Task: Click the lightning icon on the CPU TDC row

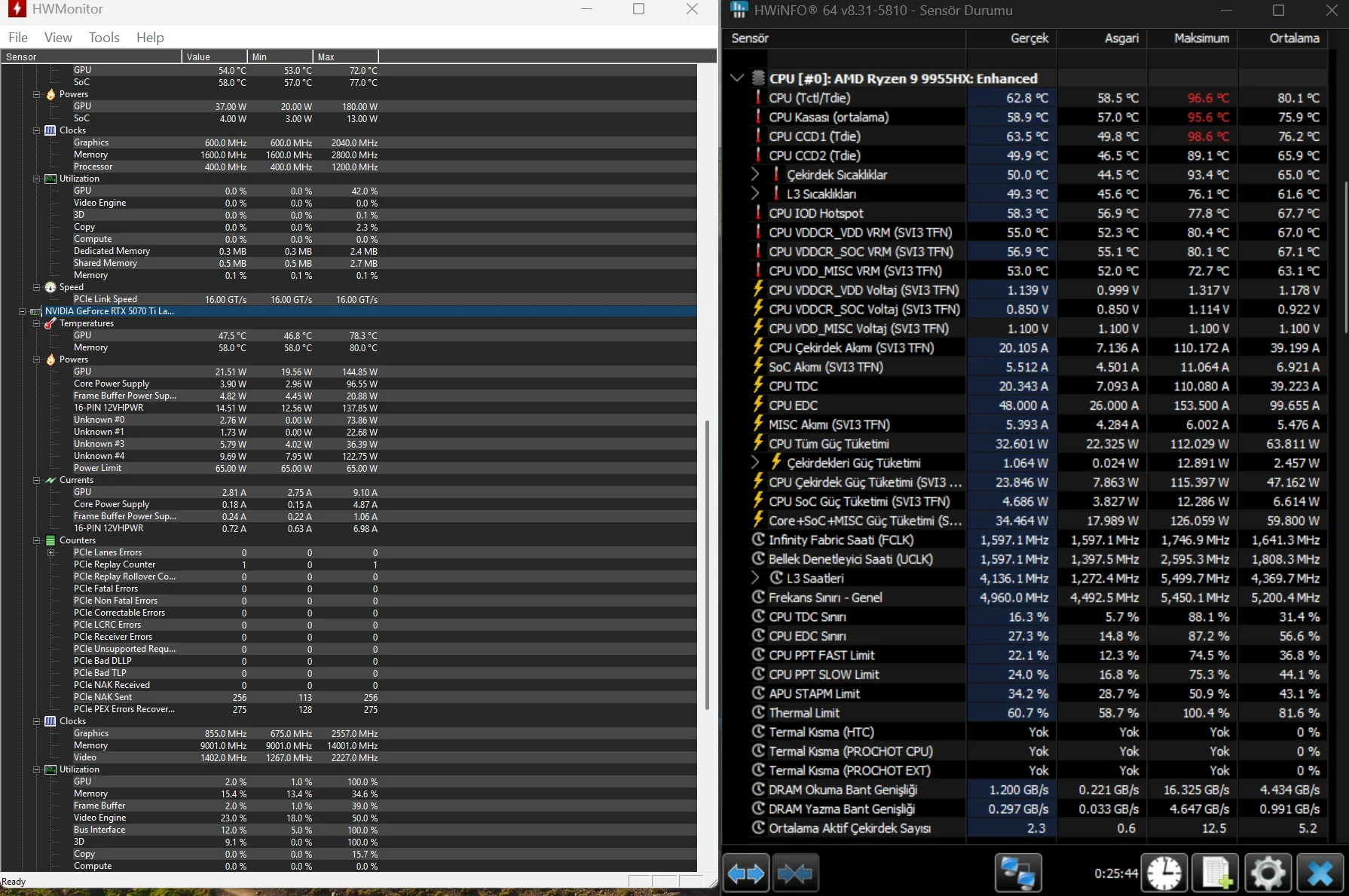Action: (758, 386)
